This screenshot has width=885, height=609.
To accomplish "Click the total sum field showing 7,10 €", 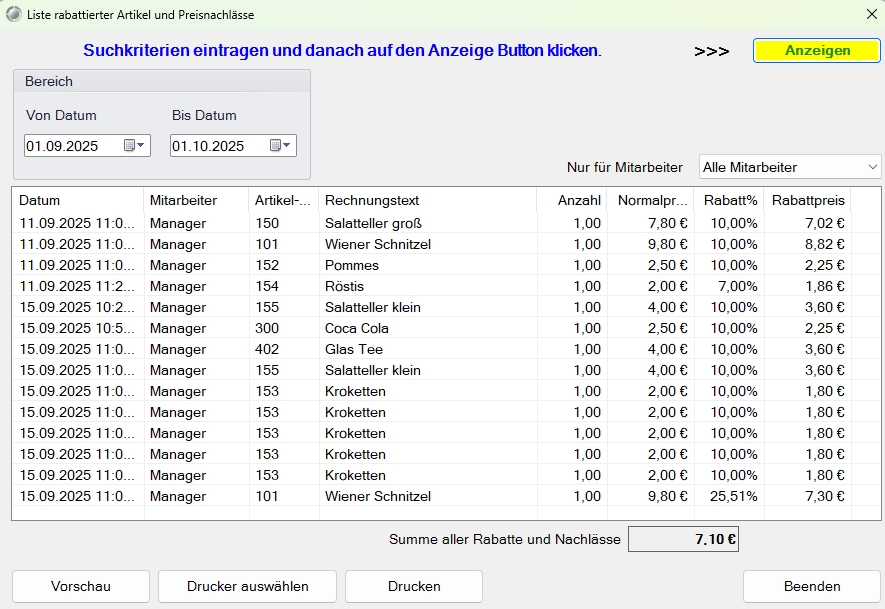I will (x=683, y=539).
